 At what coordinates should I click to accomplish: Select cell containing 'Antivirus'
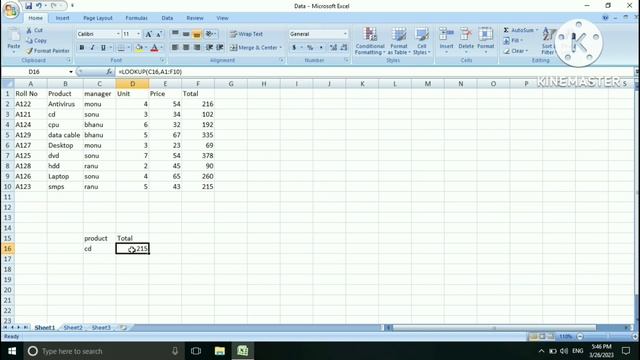pos(65,104)
